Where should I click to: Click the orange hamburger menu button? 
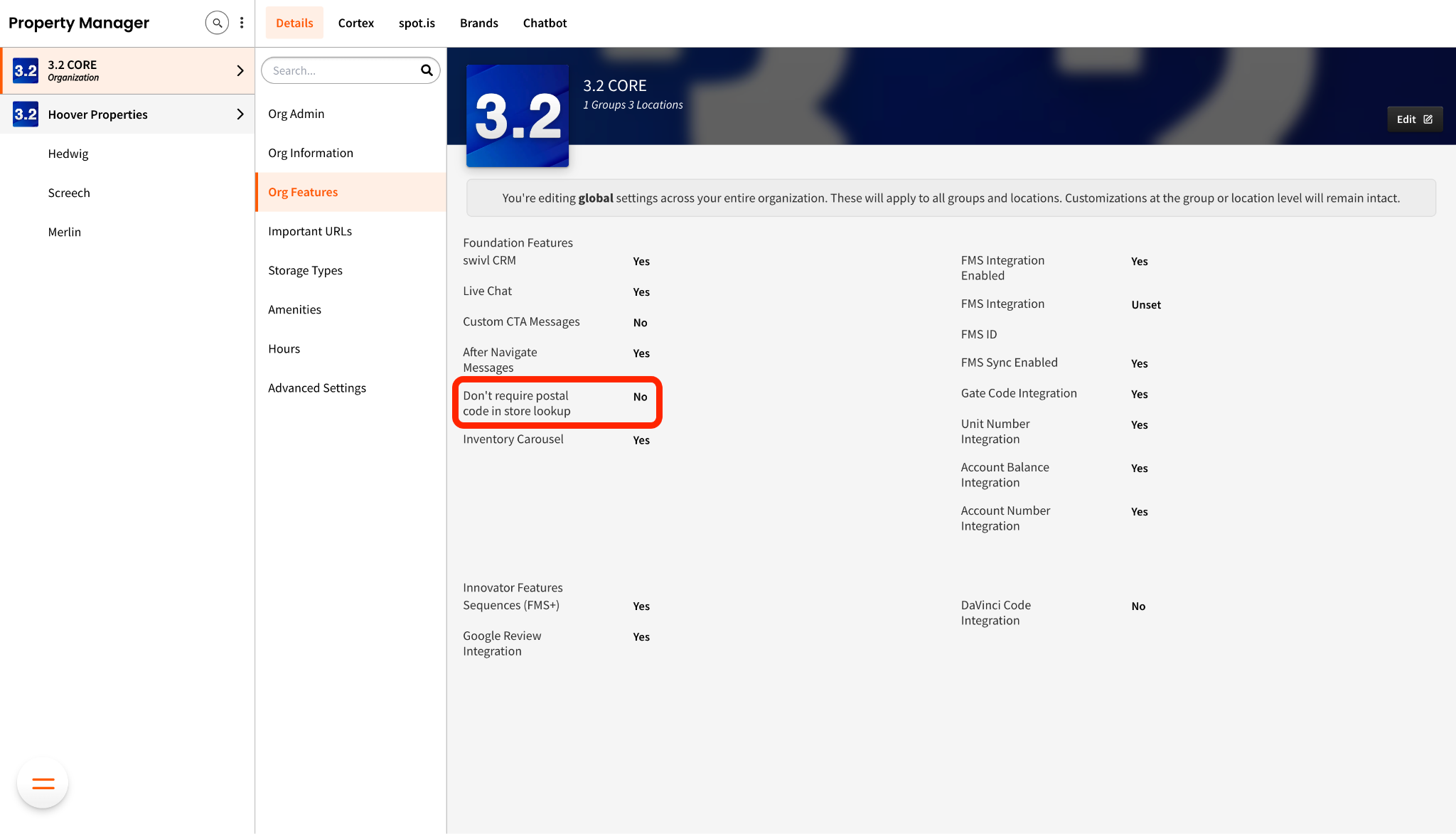43,784
